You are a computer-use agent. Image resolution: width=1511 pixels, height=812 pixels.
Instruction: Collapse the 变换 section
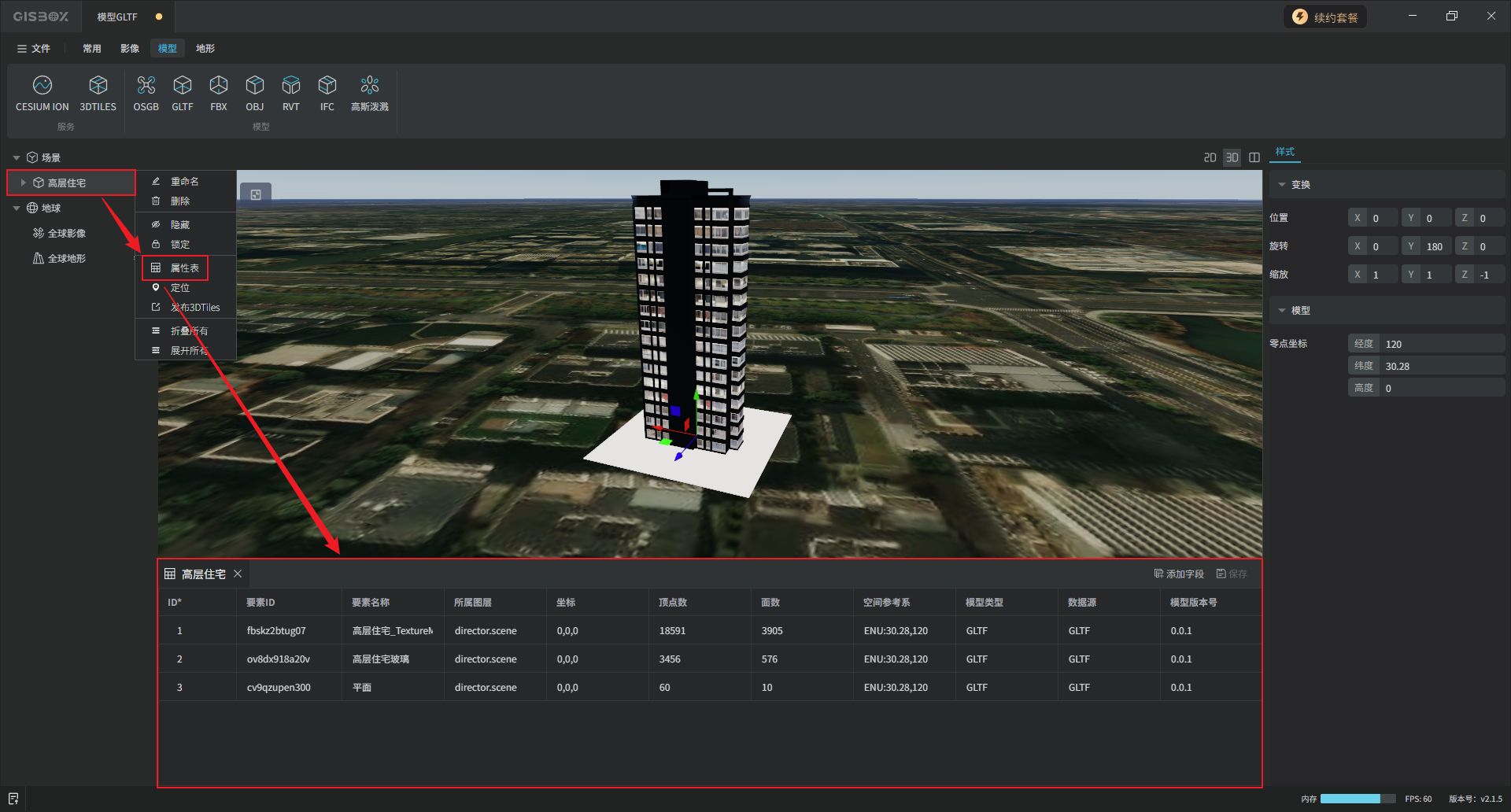1282,185
